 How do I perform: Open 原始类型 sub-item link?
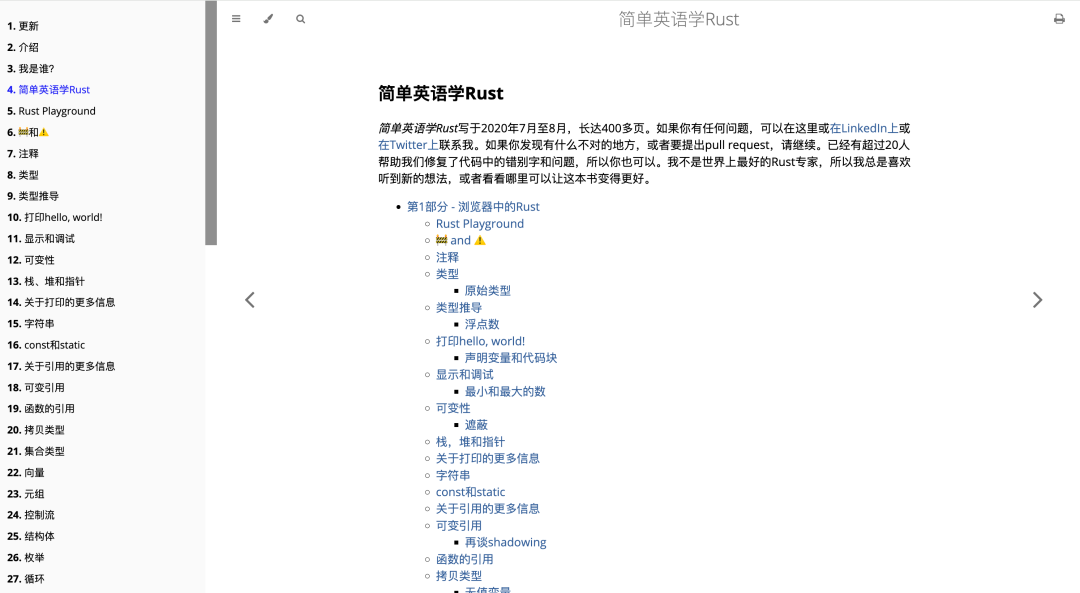point(488,291)
